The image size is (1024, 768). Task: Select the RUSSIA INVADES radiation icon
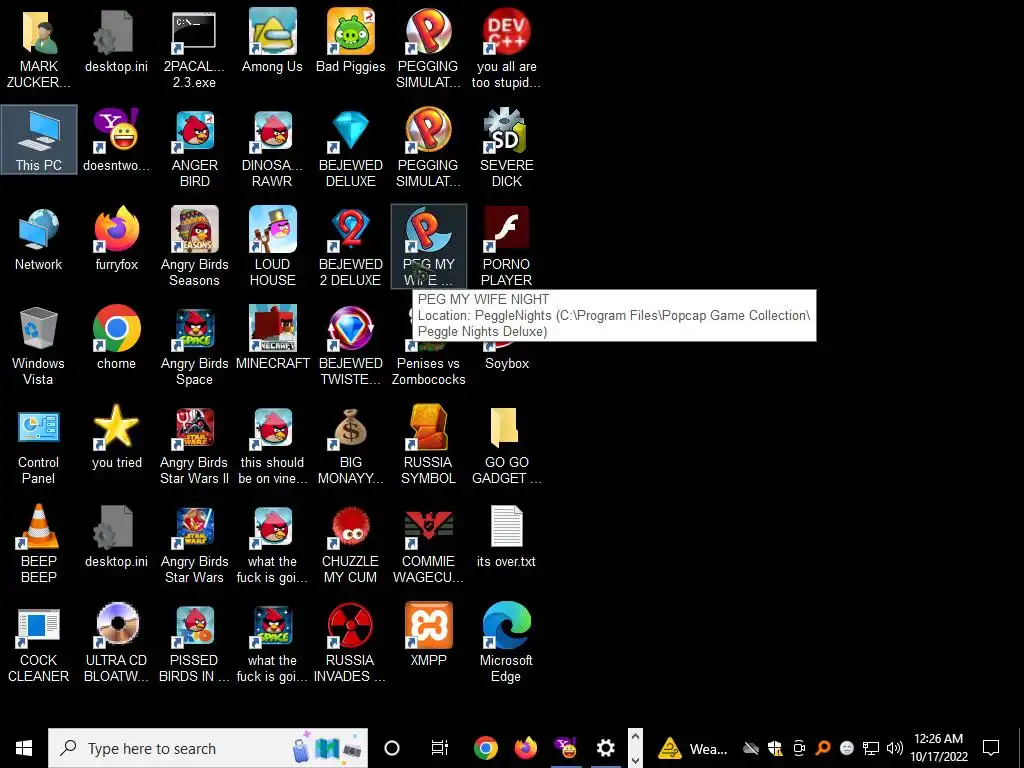tap(351, 643)
